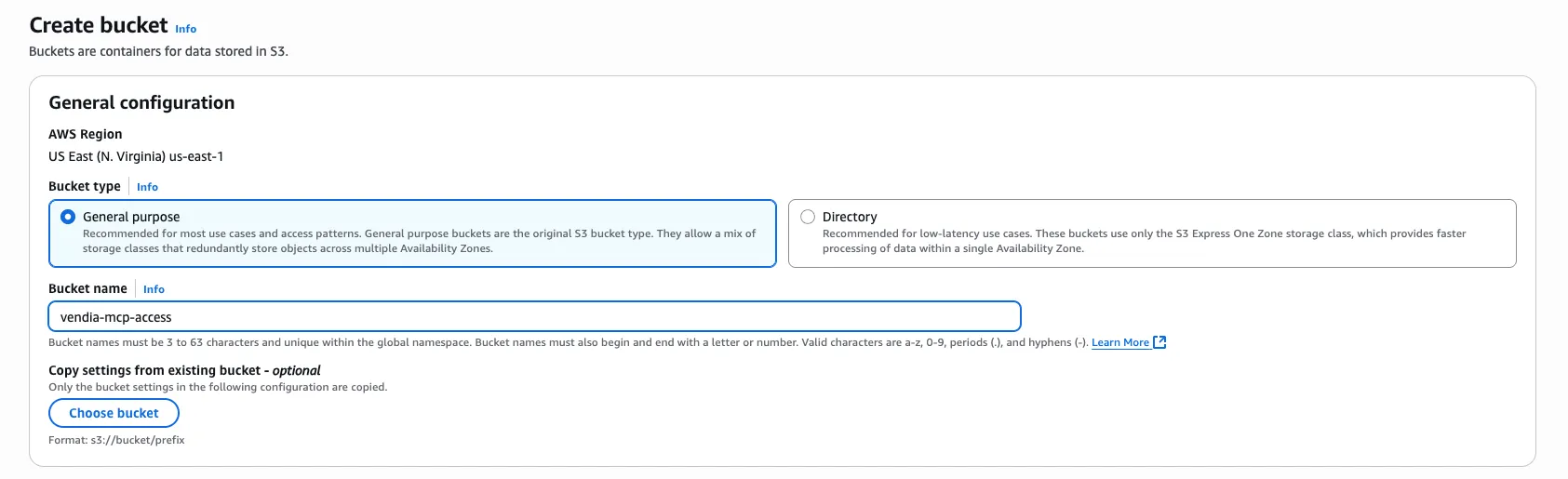Click the General purpose option description text
The width and height of the screenshot is (1568, 479).
tap(419, 241)
